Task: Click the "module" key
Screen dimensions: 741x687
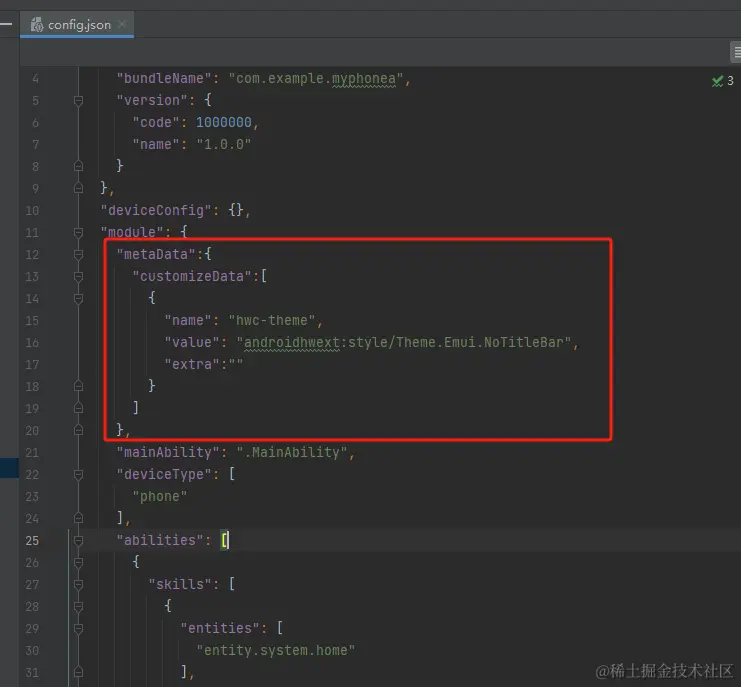Action: tap(132, 232)
